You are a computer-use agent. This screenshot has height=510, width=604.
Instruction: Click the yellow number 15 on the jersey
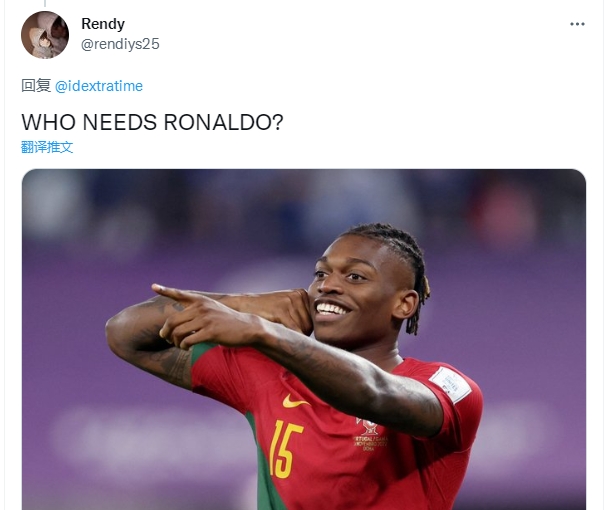click(x=285, y=449)
